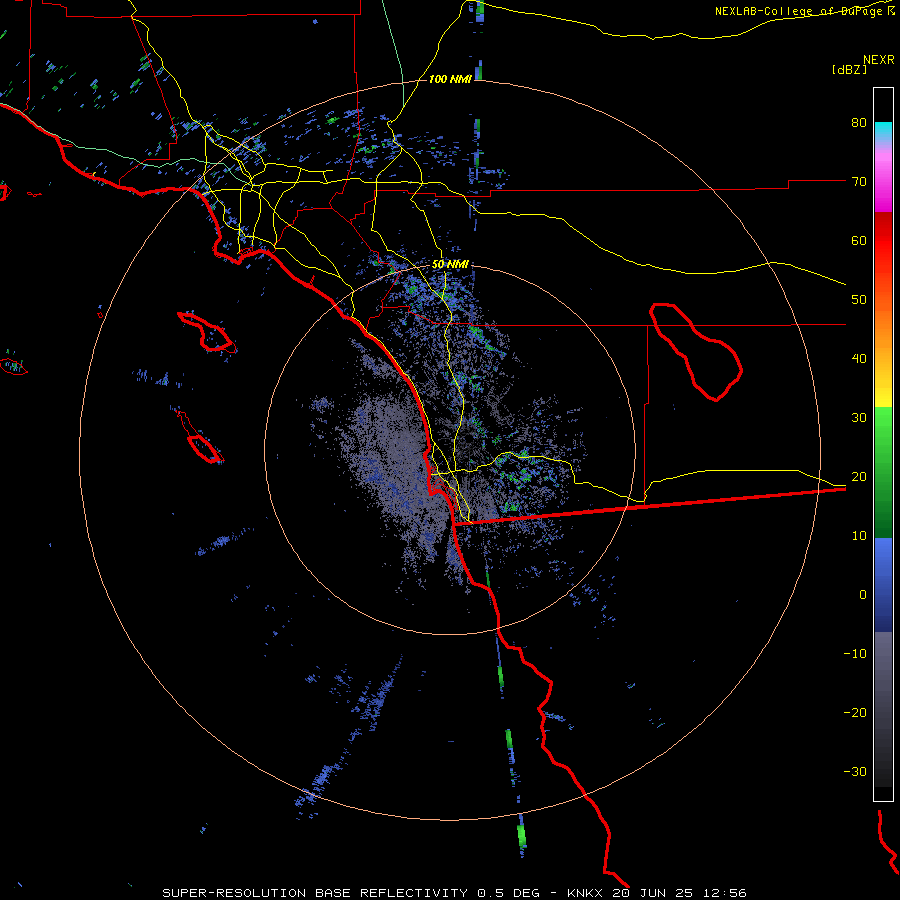Viewport: 900px width, 900px height.
Task: Select the 30 value on the dBZ scale
Action: pyautogui.click(x=859, y=417)
